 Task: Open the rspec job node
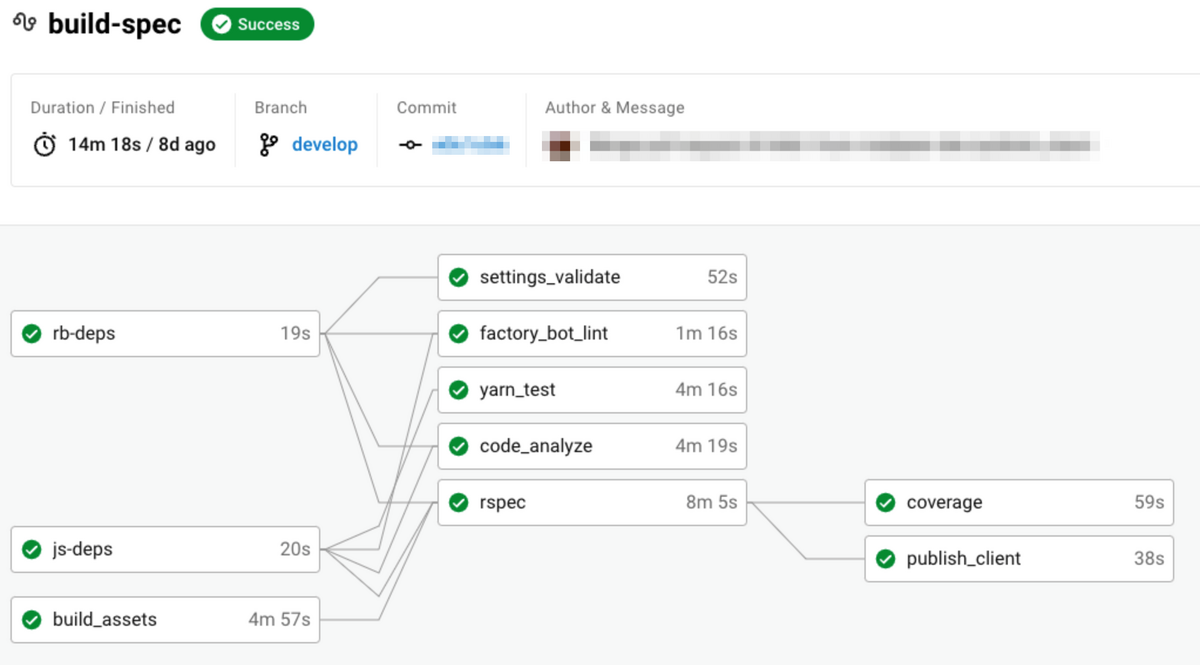tap(592, 502)
